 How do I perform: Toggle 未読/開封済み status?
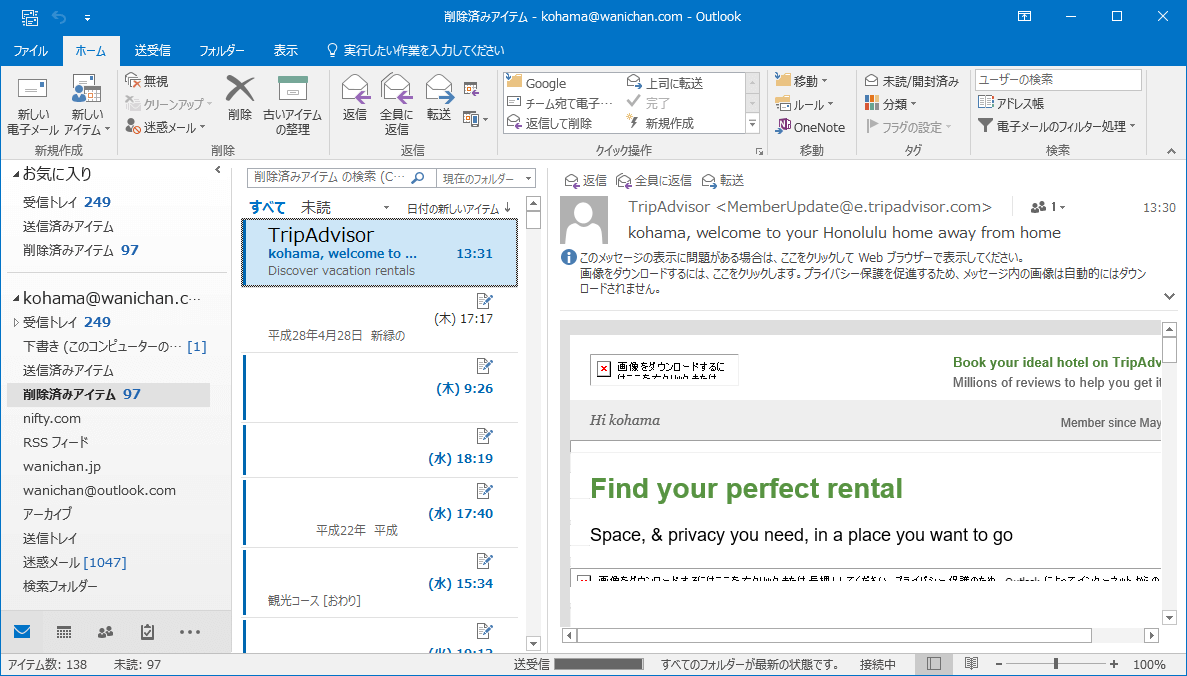pyautogui.click(x=911, y=80)
